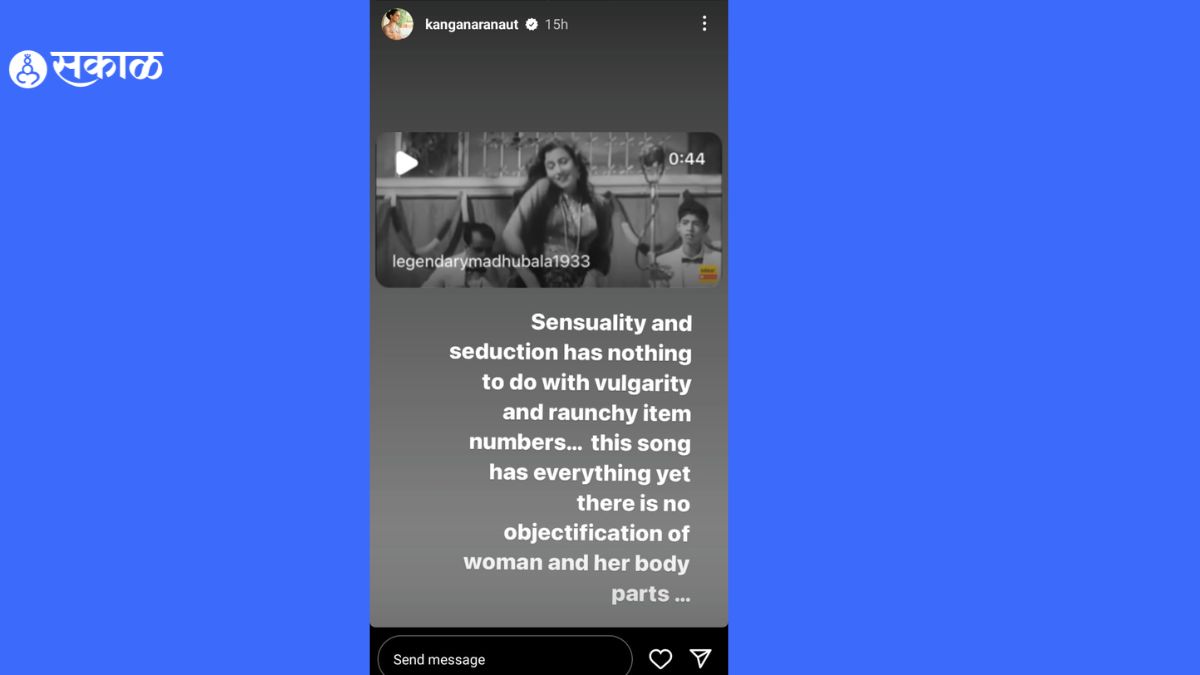Click the blue verified badge

(x=531, y=24)
